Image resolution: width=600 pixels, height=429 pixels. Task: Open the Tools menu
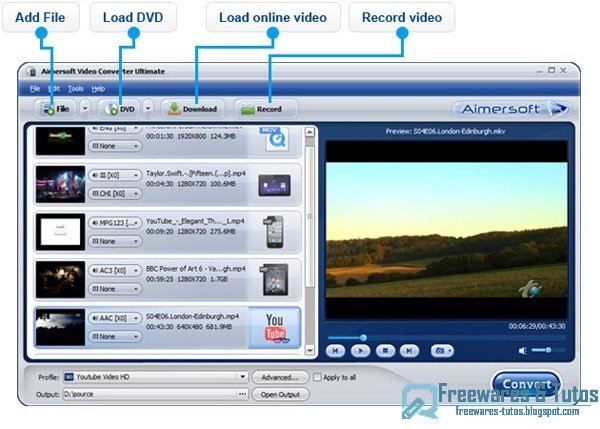pyautogui.click(x=75, y=89)
